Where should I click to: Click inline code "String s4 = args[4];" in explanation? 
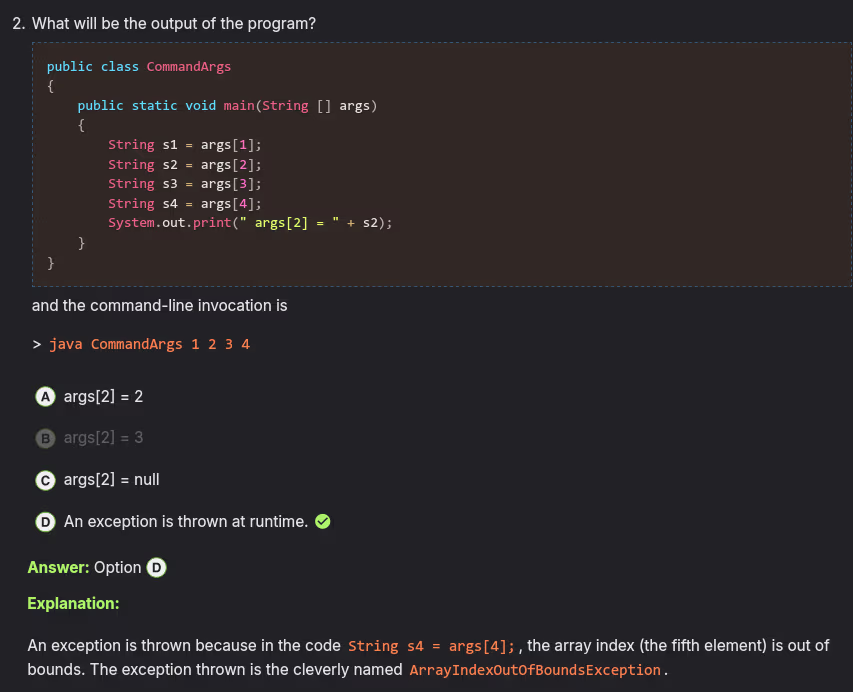click(x=433, y=646)
